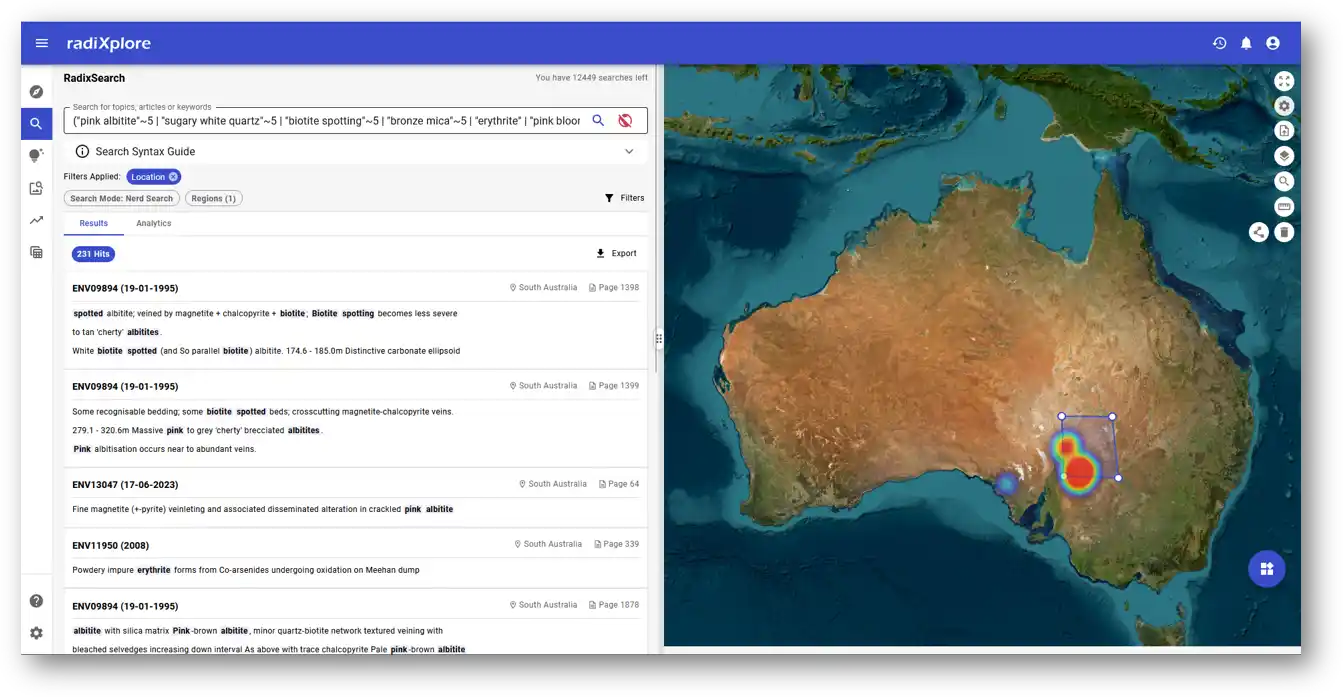Switch to the Analytics tab
Image resolution: width=1343 pixels, height=697 pixels.
pos(154,223)
